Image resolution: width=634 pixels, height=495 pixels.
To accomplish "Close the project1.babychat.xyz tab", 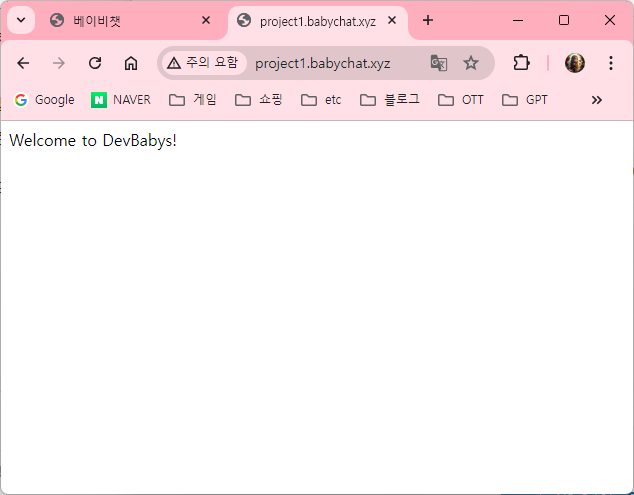I will [x=392, y=20].
